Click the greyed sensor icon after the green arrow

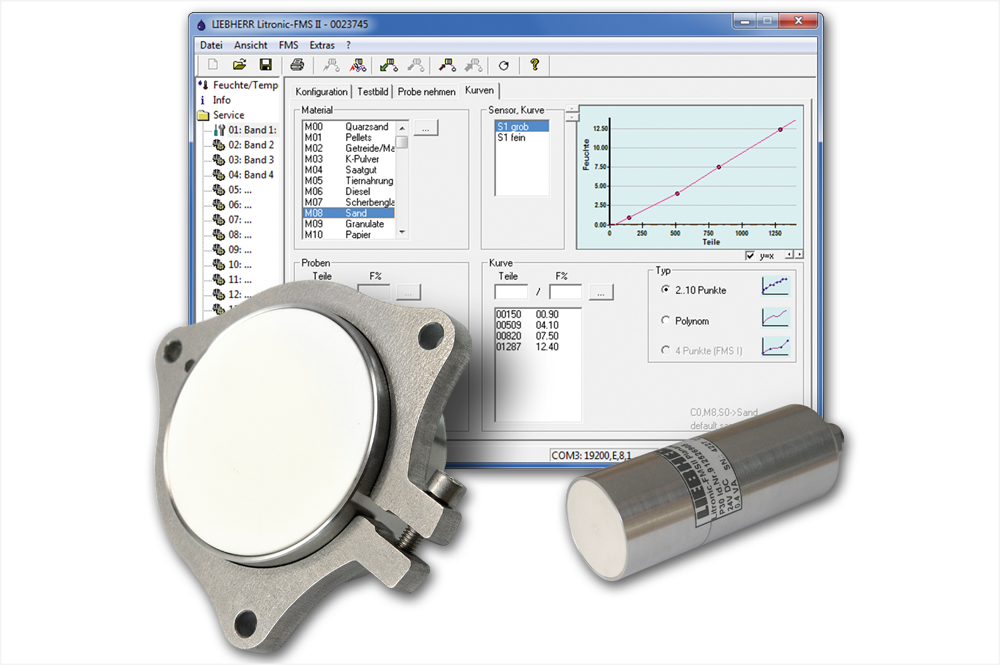416,64
